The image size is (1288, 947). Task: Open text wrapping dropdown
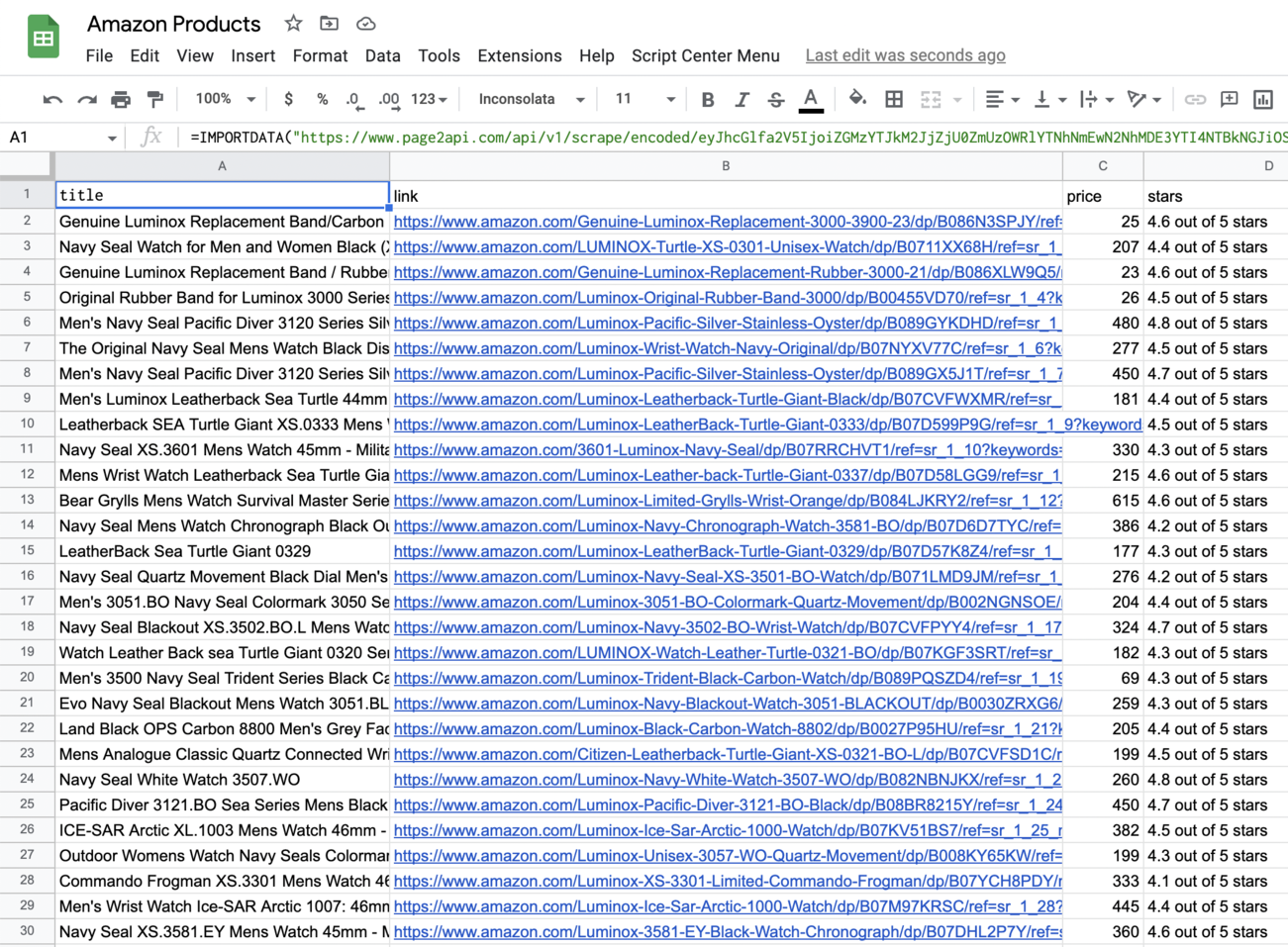click(1097, 99)
